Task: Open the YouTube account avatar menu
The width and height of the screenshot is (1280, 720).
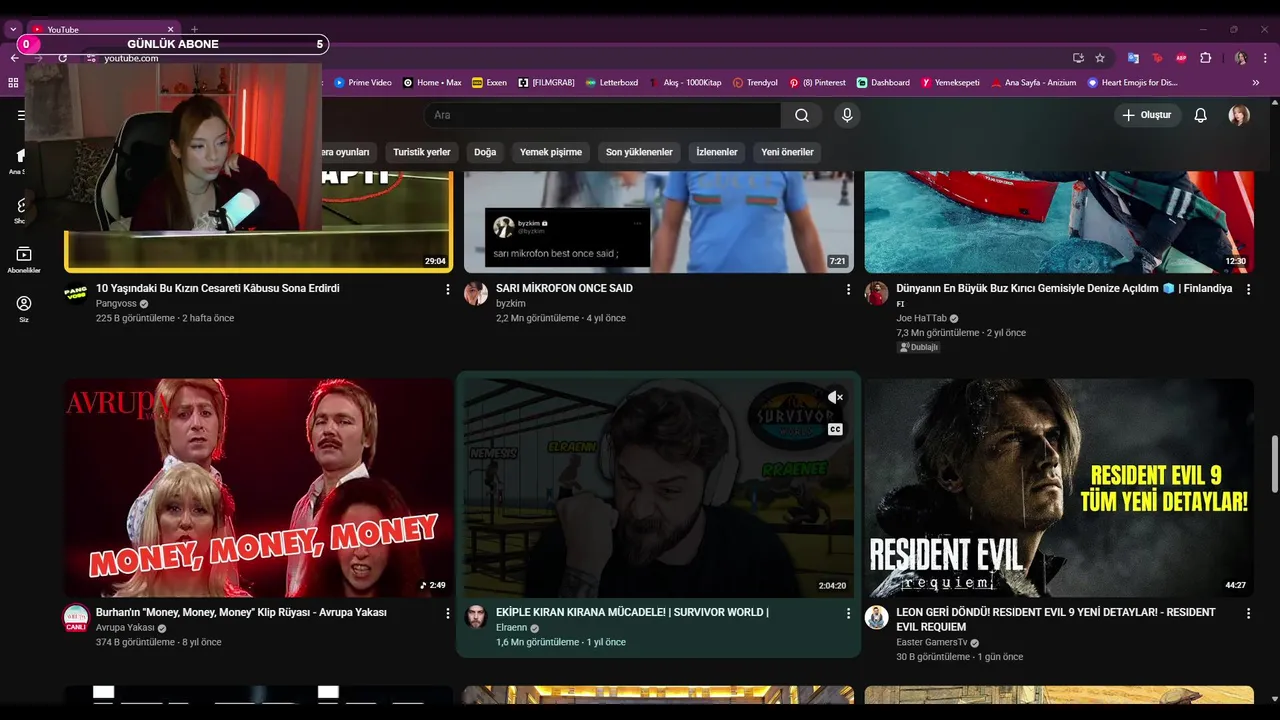Action: (x=1239, y=115)
